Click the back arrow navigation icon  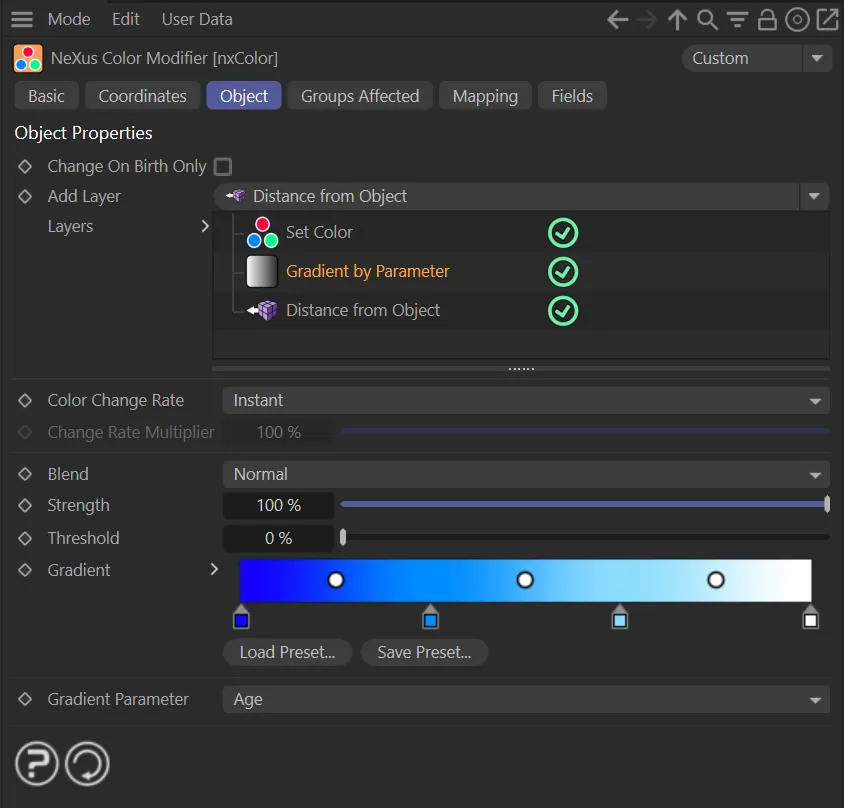coord(618,19)
